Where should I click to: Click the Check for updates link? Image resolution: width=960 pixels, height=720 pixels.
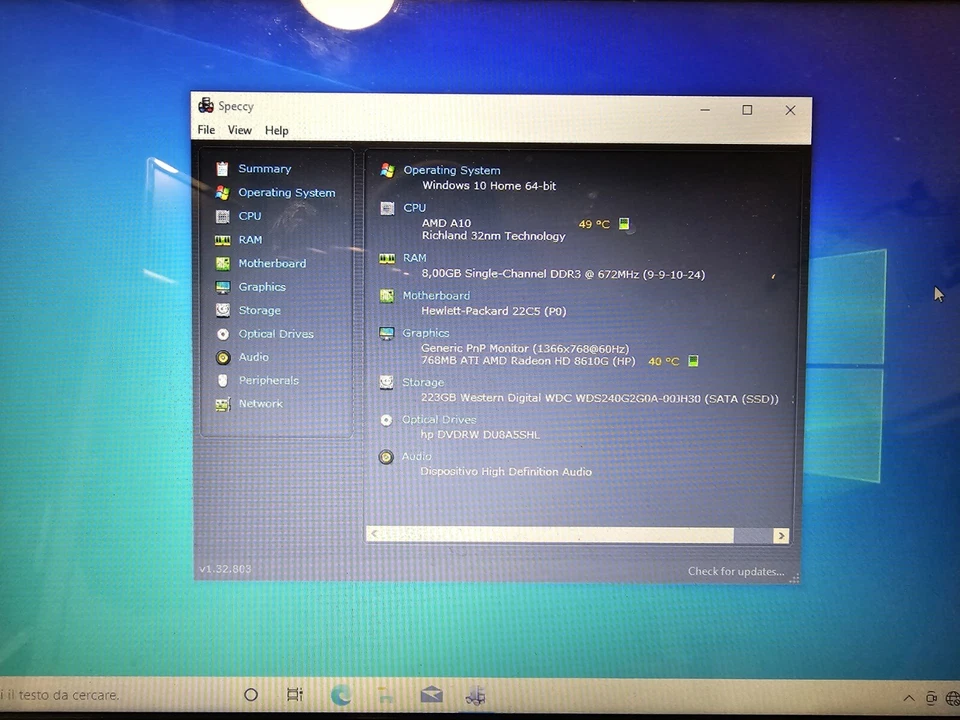click(736, 571)
